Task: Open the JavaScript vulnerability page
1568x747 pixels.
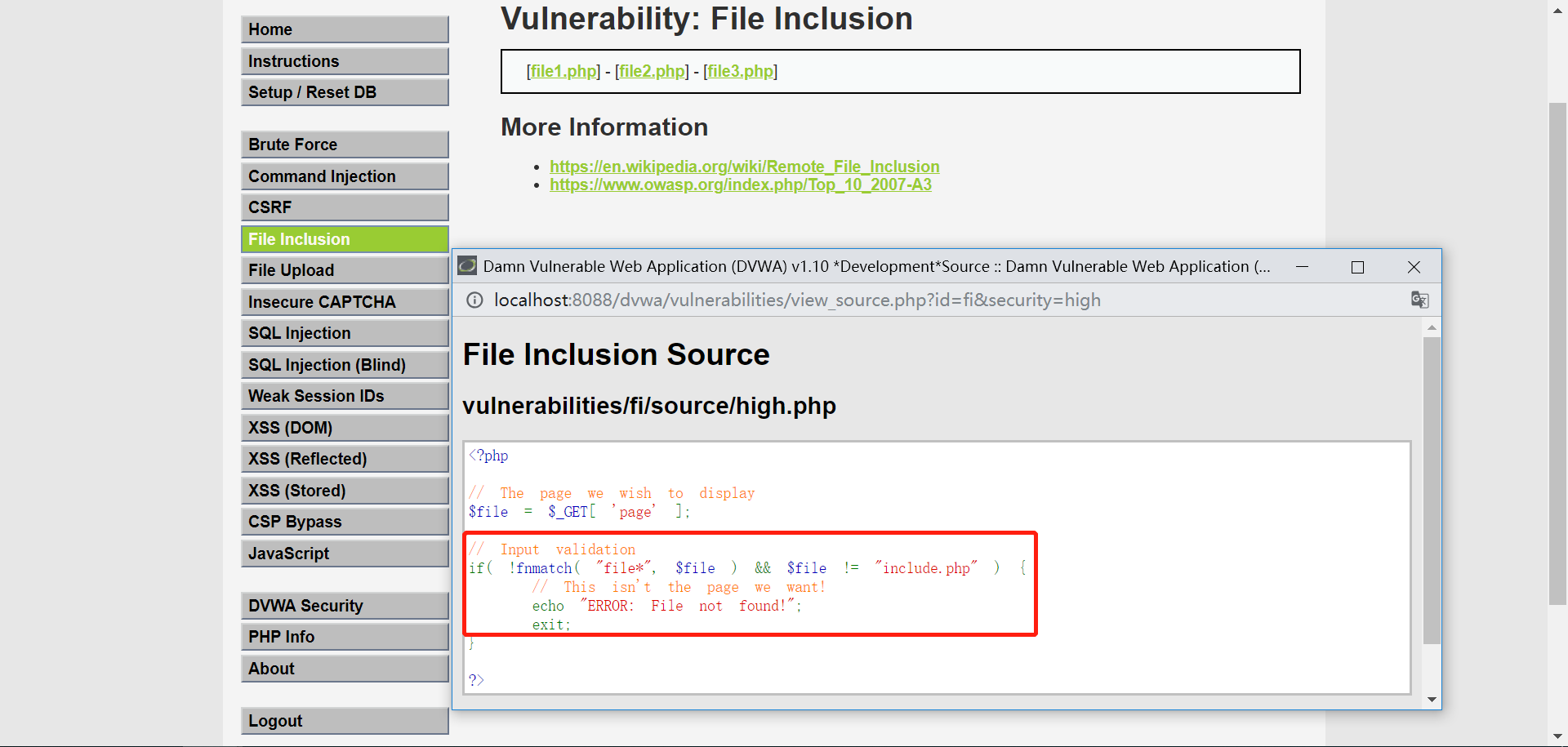Action: tap(345, 554)
